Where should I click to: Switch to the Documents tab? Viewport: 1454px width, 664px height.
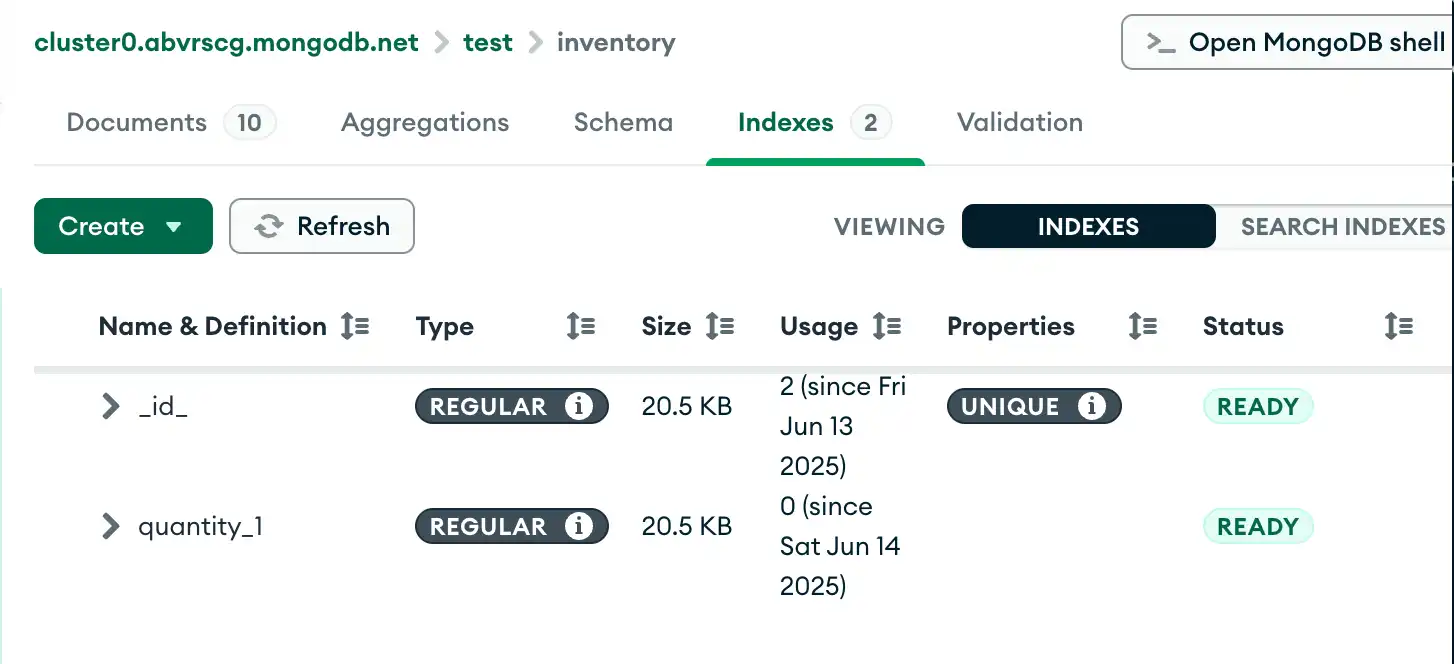[x=137, y=123]
